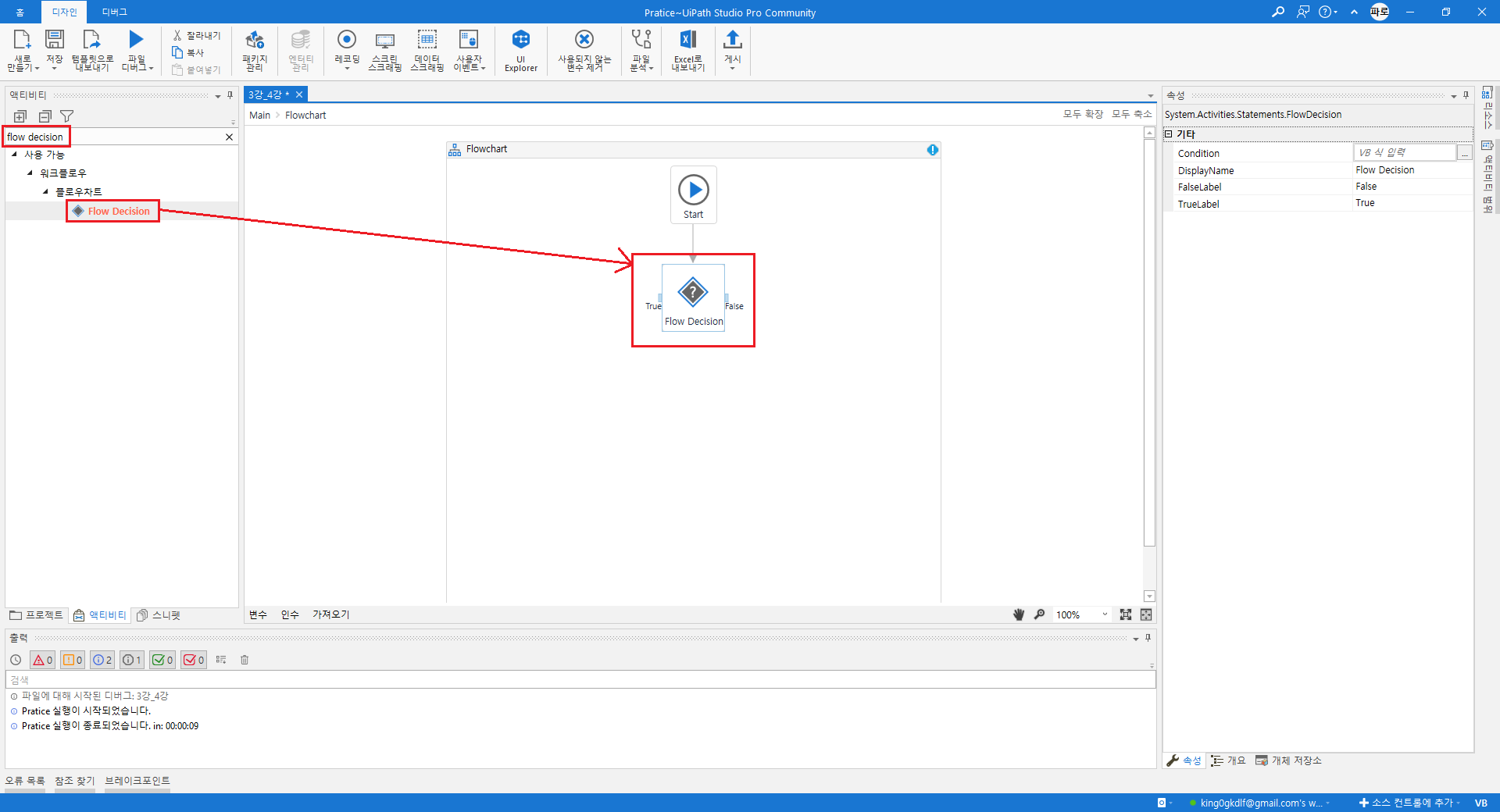The image size is (1500, 812).
Task: Click collapse-all icon in activities panel
Action: 45,116
